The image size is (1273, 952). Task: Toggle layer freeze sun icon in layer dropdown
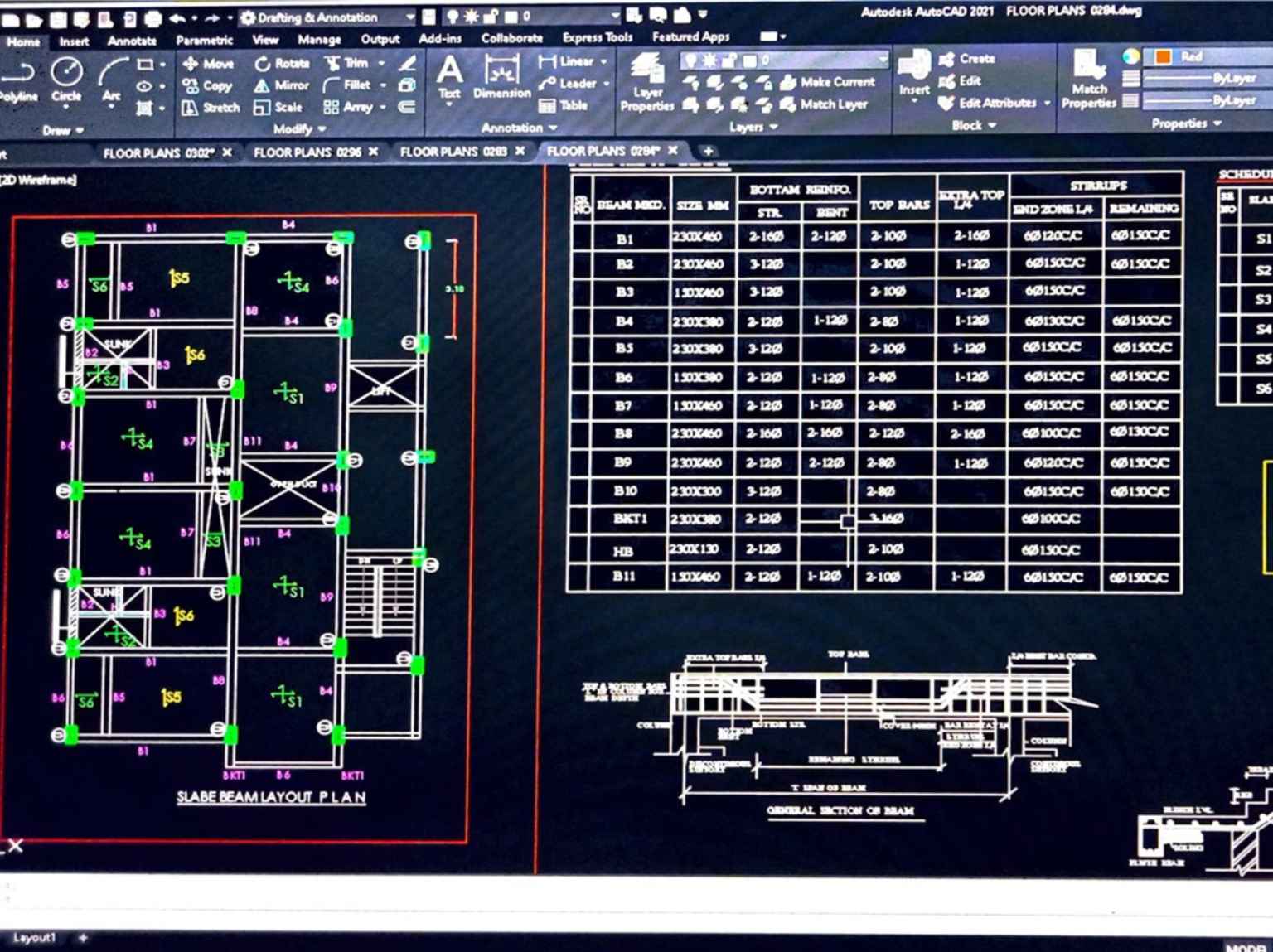click(x=710, y=60)
